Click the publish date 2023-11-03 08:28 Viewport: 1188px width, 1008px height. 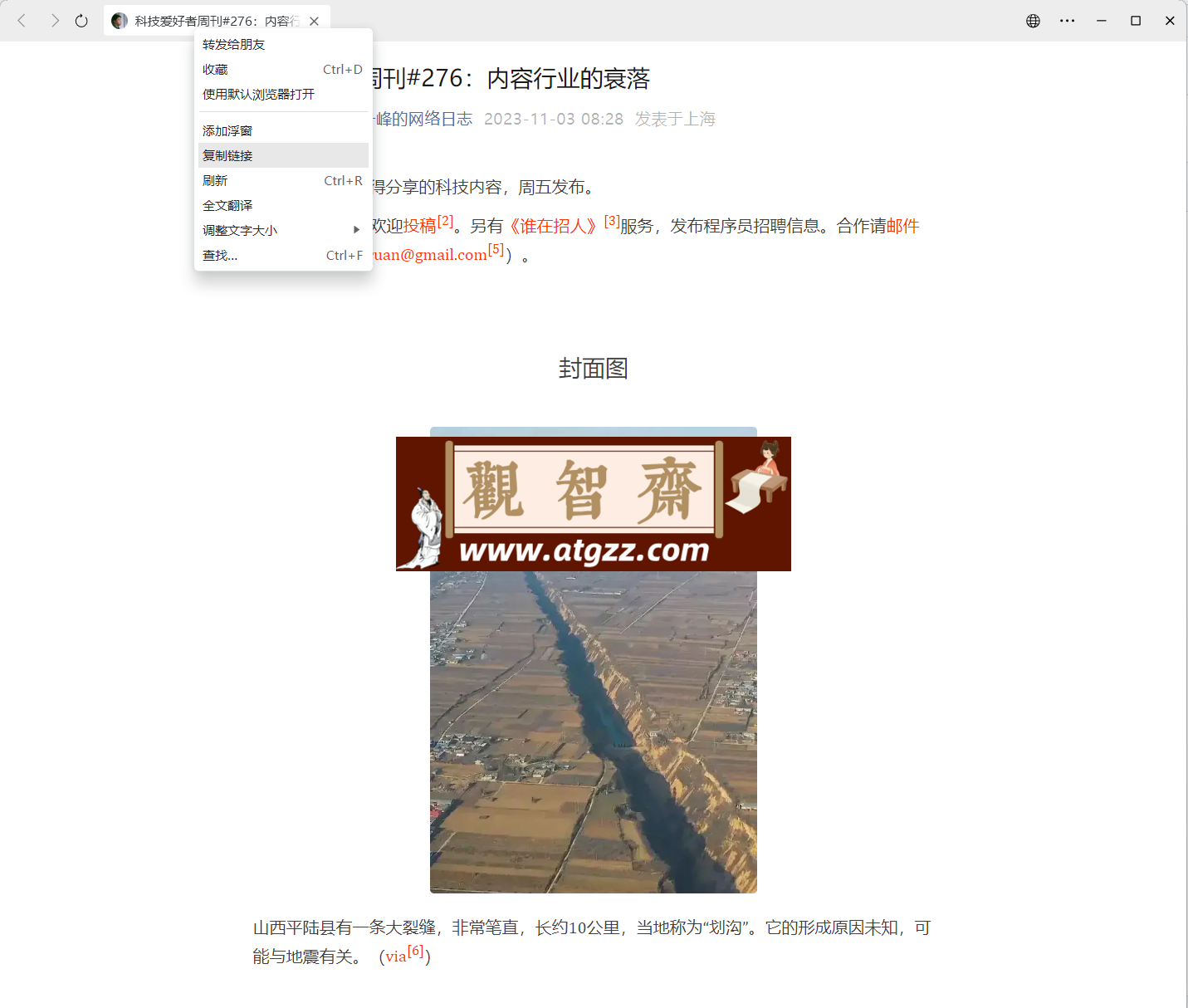pyautogui.click(x=554, y=119)
